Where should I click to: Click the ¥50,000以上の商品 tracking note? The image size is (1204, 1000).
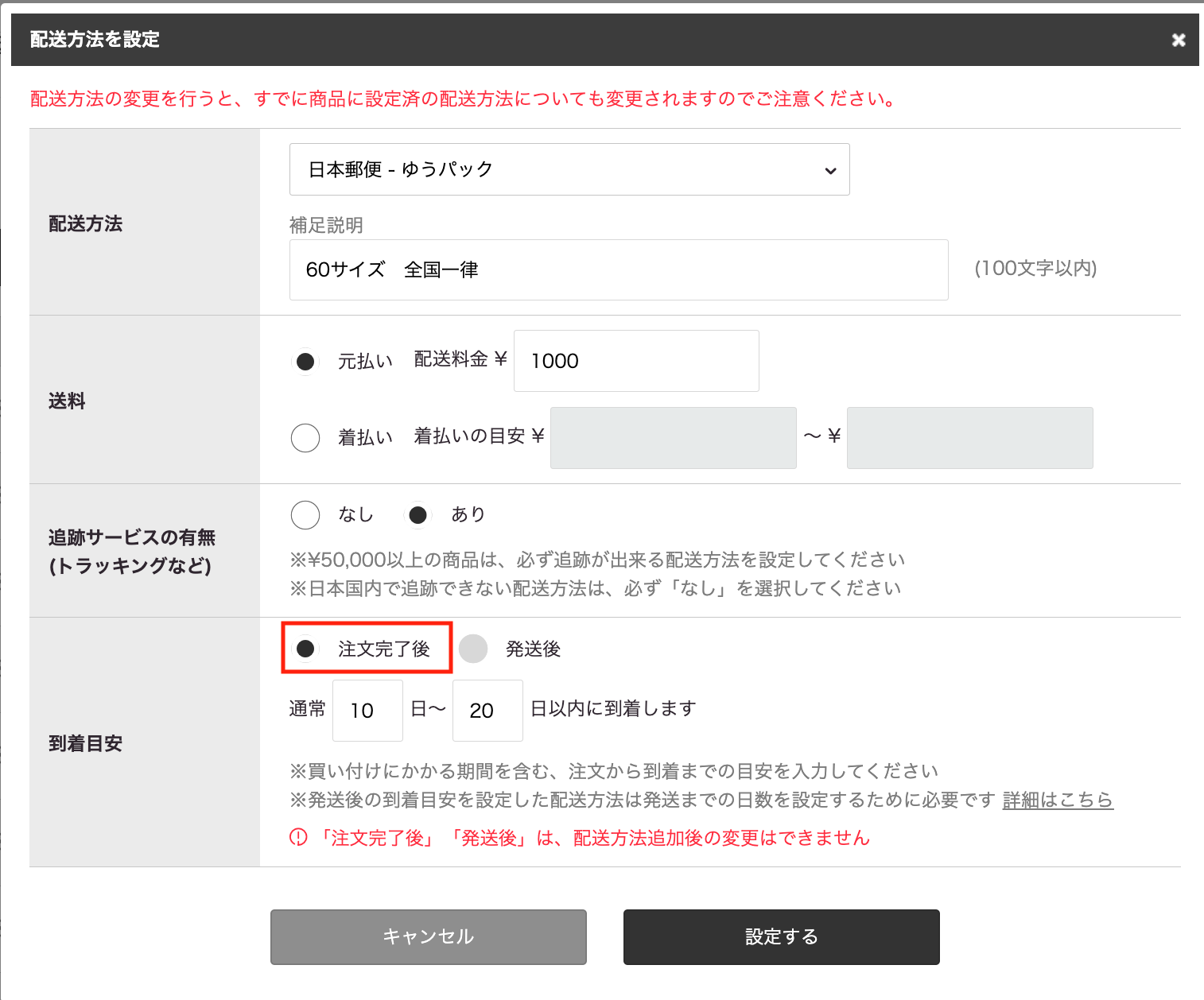597,560
